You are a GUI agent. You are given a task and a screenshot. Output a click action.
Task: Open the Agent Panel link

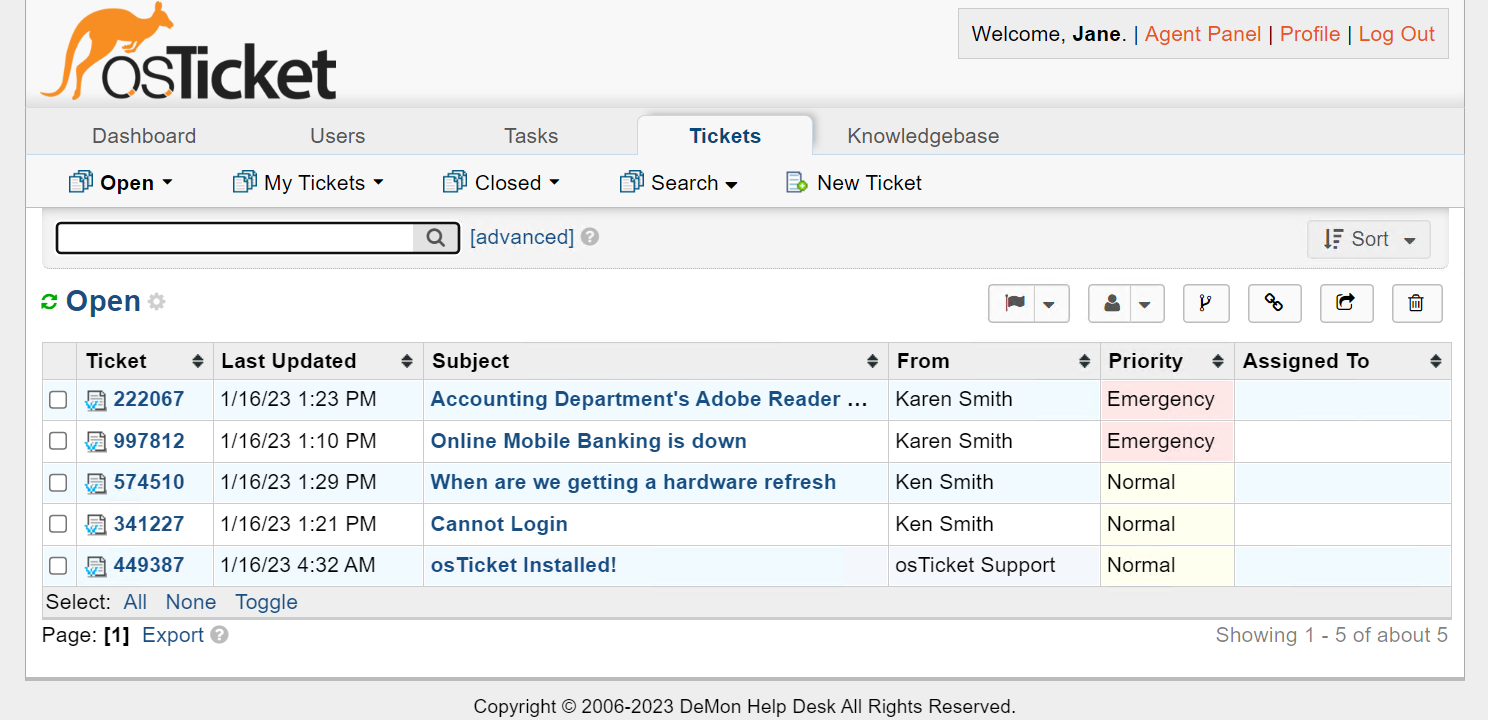(x=1203, y=34)
